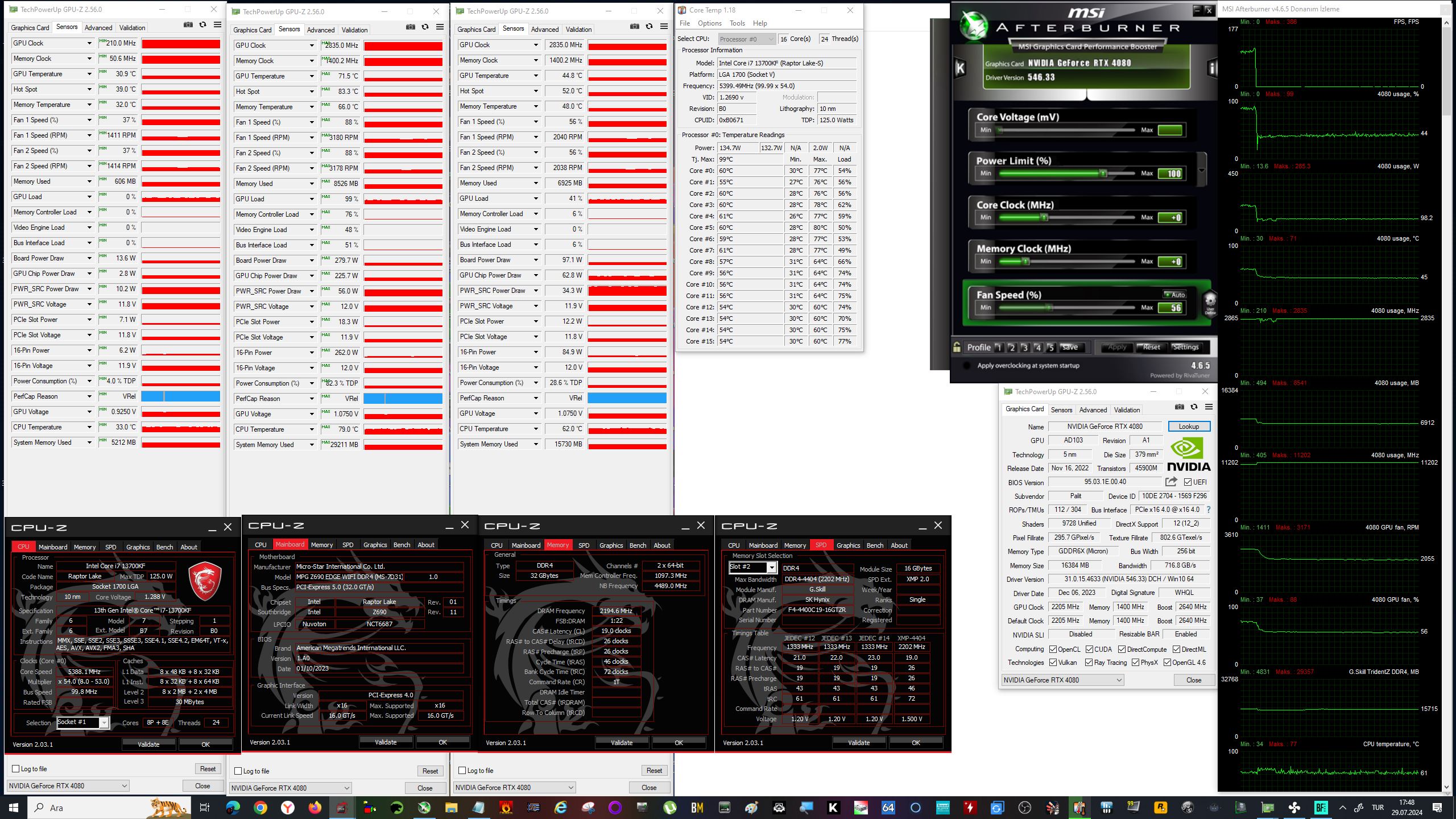This screenshot has height=819, width=1456.
Task: Toggle OpenCL checkbox in GPU-Z Computing row
Action: [x=1053, y=649]
